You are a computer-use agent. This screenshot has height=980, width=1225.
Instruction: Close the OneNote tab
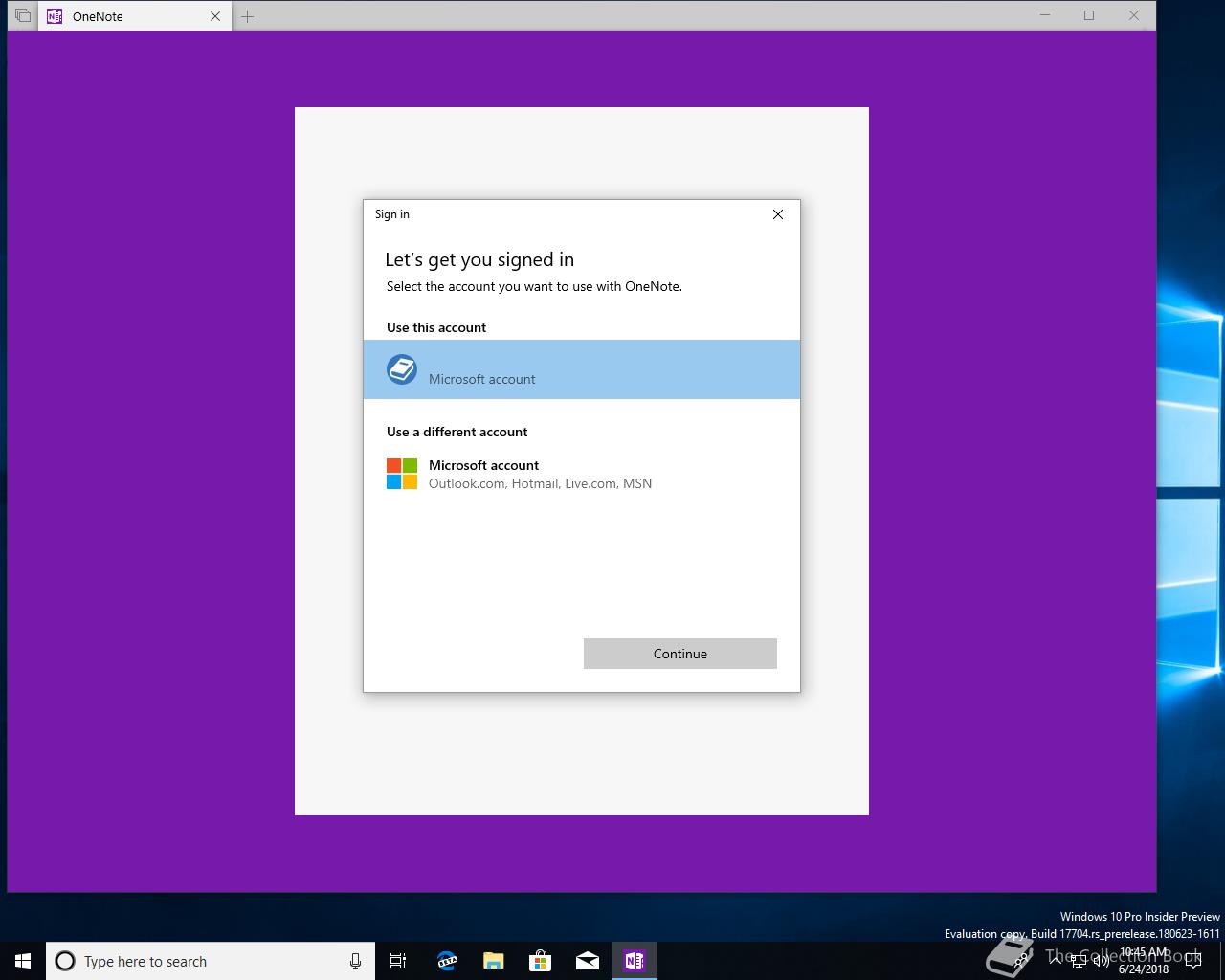point(215,16)
